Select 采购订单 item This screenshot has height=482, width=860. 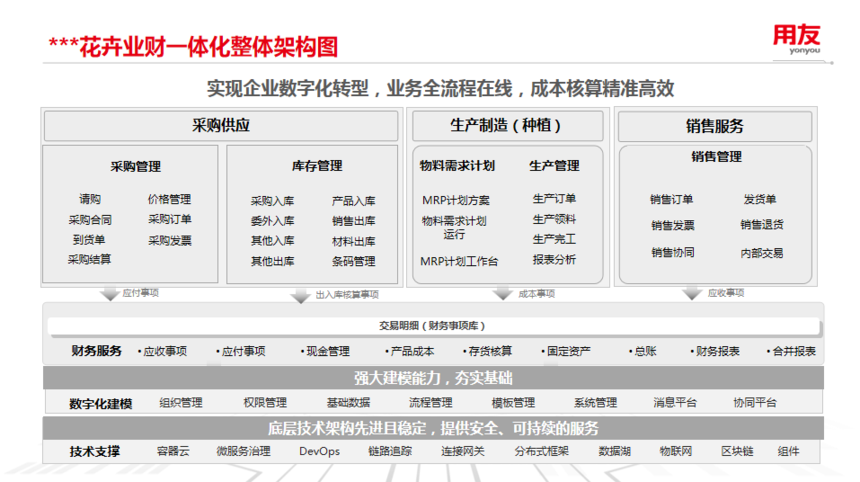click(x=170, y=219)
